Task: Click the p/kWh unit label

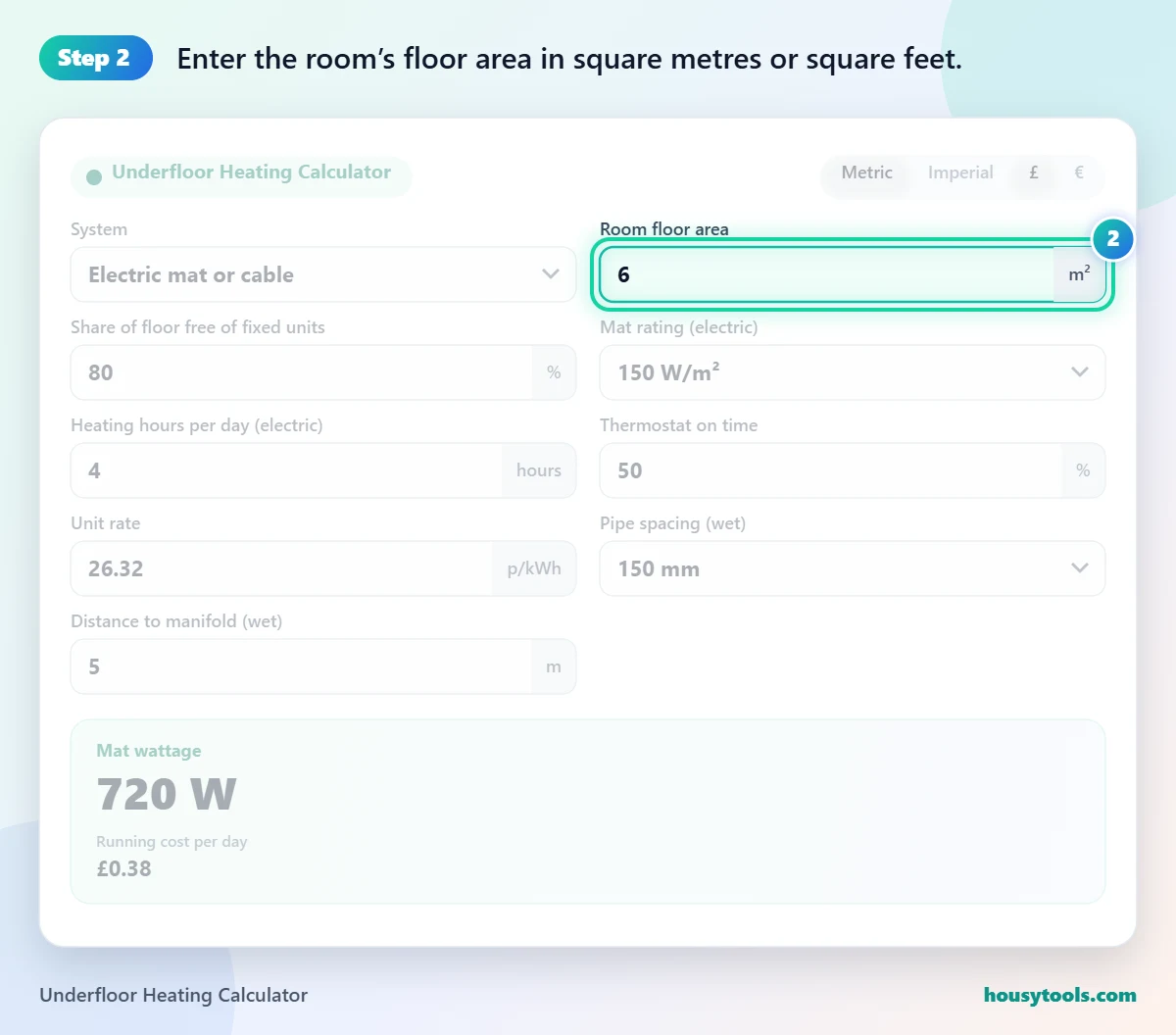Action: click(534, 568)
